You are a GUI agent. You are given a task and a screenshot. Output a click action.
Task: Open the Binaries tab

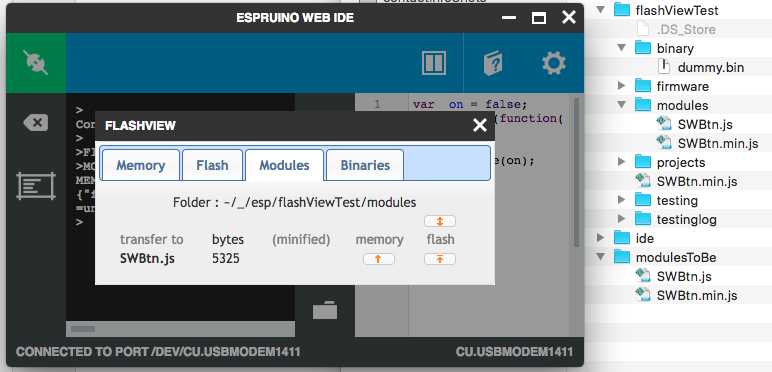[365, 165]
